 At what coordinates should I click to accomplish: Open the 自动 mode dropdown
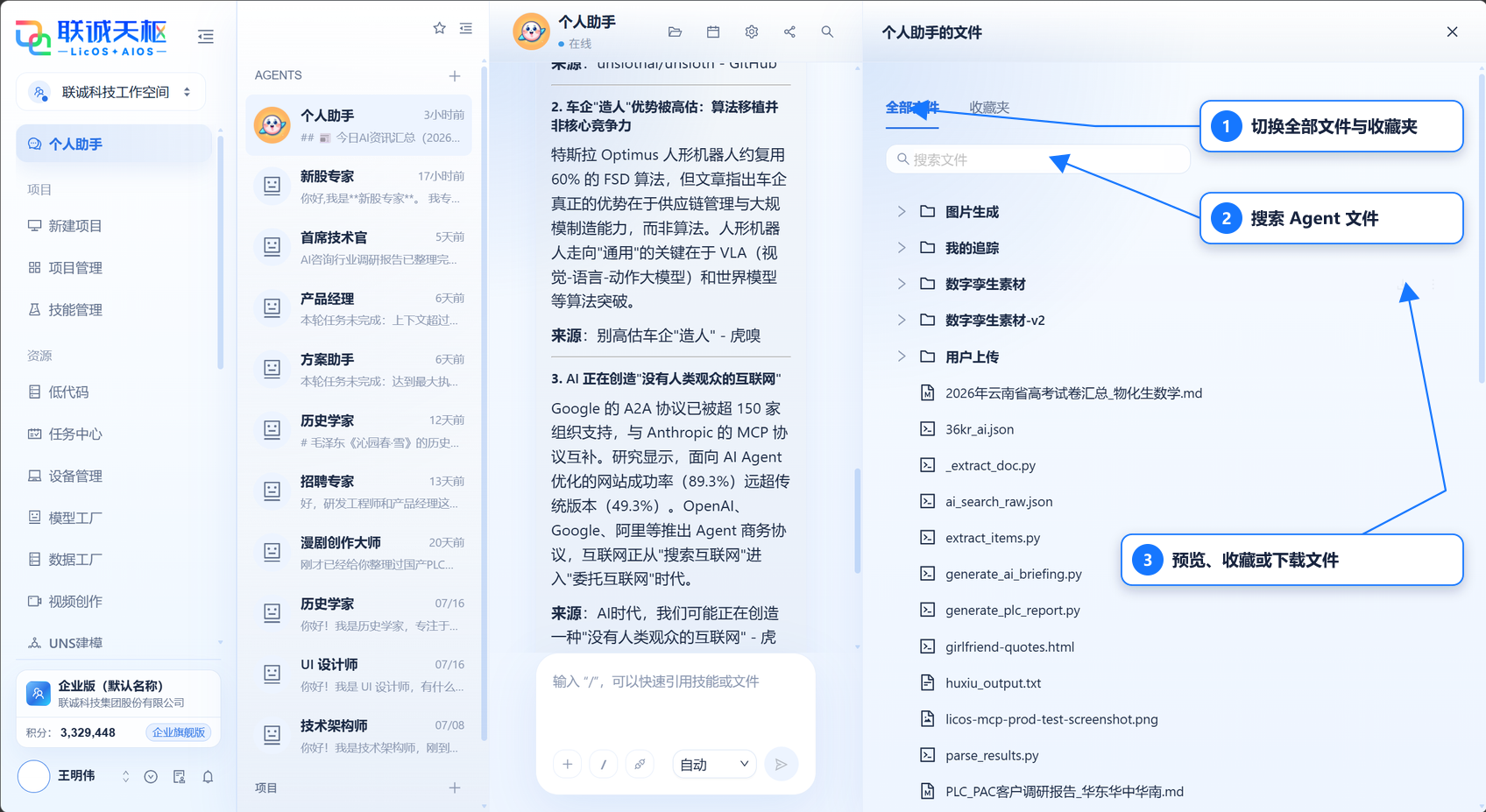(x=714, y=764)
